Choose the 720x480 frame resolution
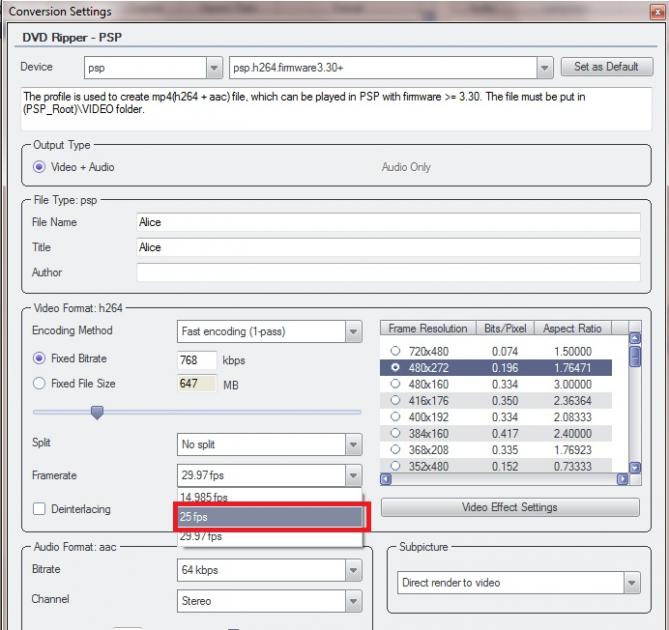669x630 pixels. tap(396, 351)
